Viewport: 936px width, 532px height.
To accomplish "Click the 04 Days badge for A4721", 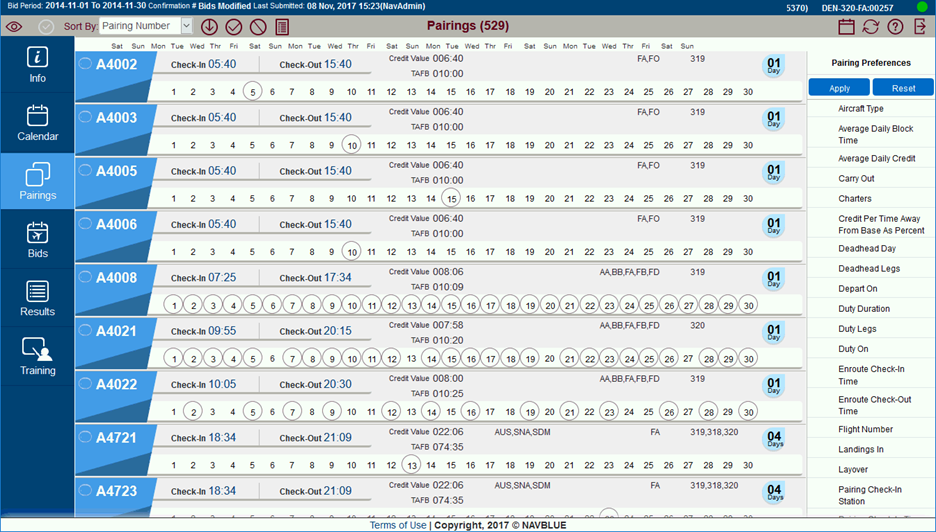I will [x=774, y=439].
